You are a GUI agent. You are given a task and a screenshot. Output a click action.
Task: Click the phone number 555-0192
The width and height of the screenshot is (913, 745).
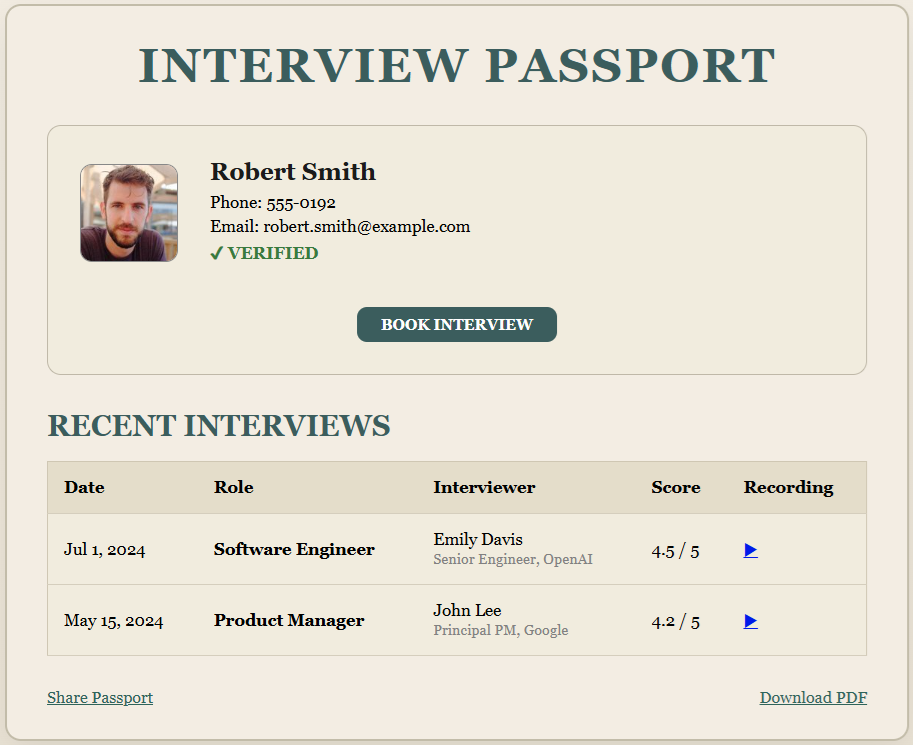pos(300,203)
